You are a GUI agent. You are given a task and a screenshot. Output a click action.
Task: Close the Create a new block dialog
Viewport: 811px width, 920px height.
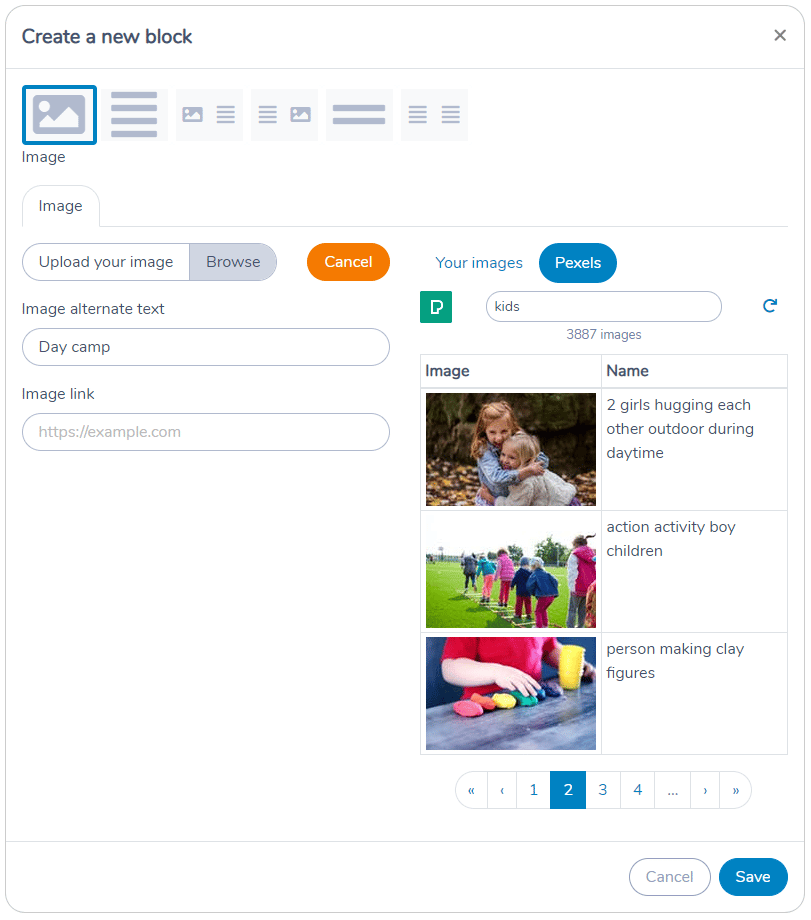point(780,36)
